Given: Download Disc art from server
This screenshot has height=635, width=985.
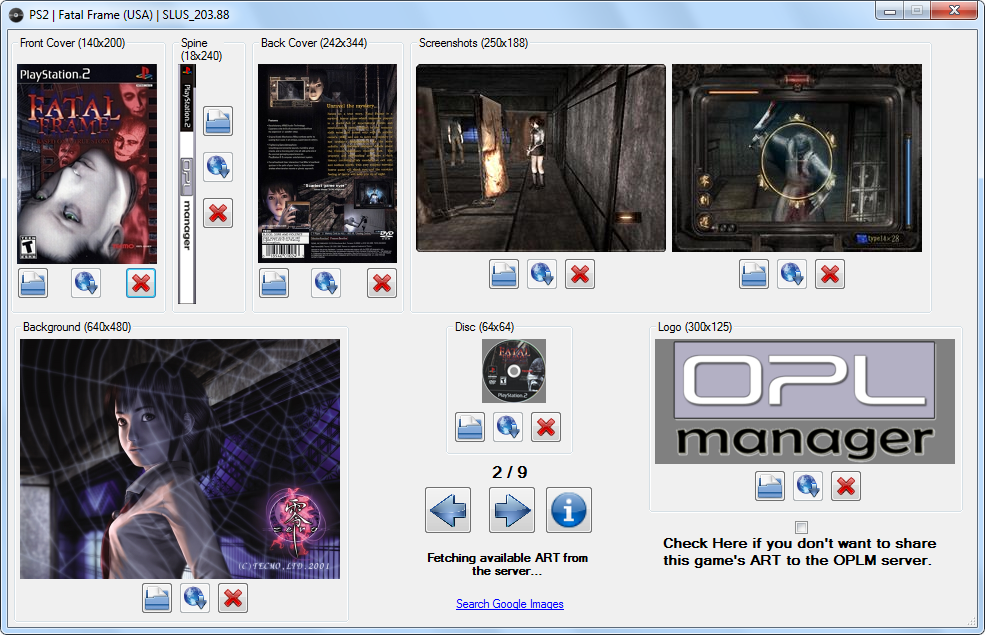Looking at the screenshot, I should (508, 427).
